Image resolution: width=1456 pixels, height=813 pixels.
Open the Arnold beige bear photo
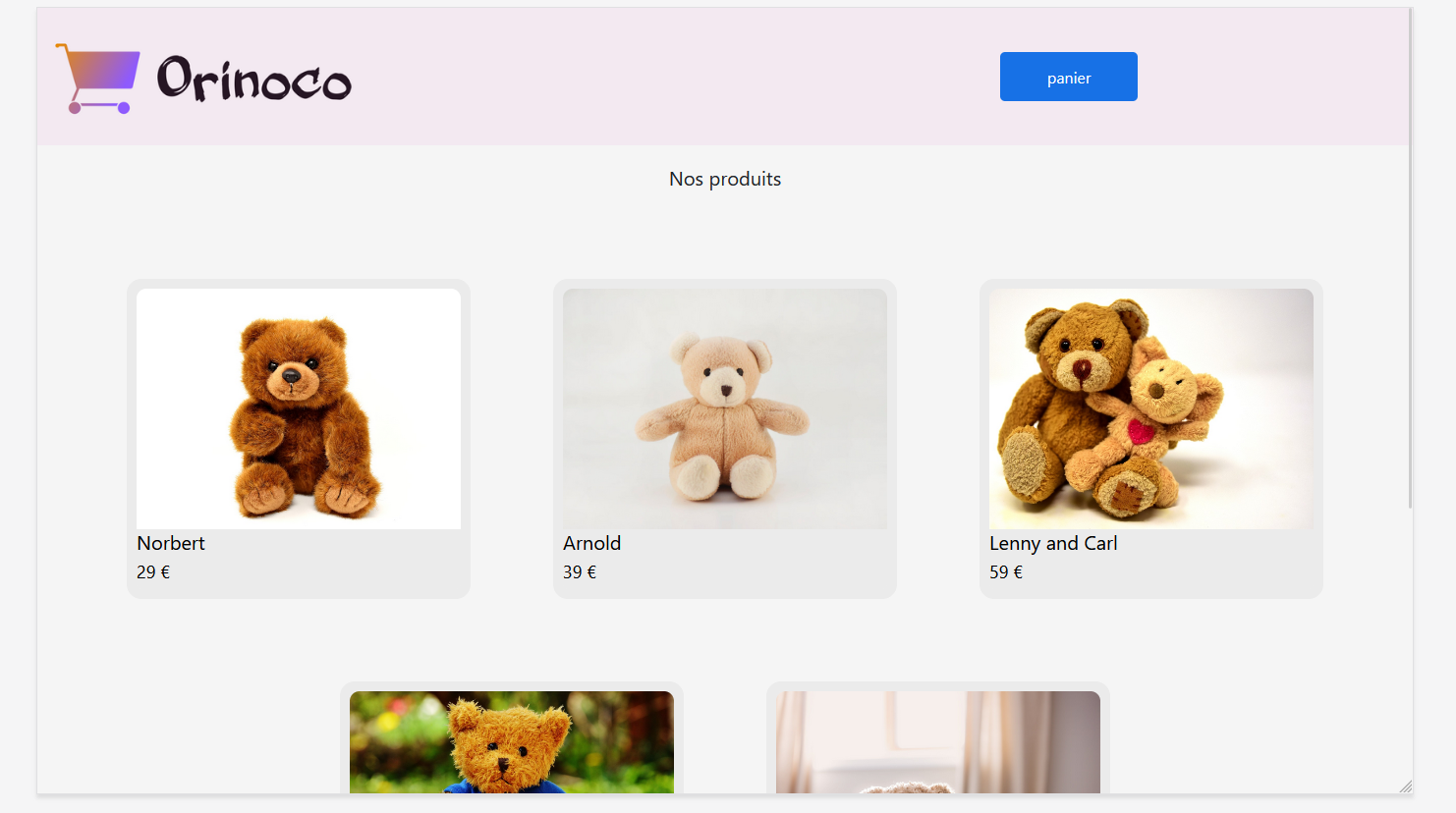tap(725, 408)
